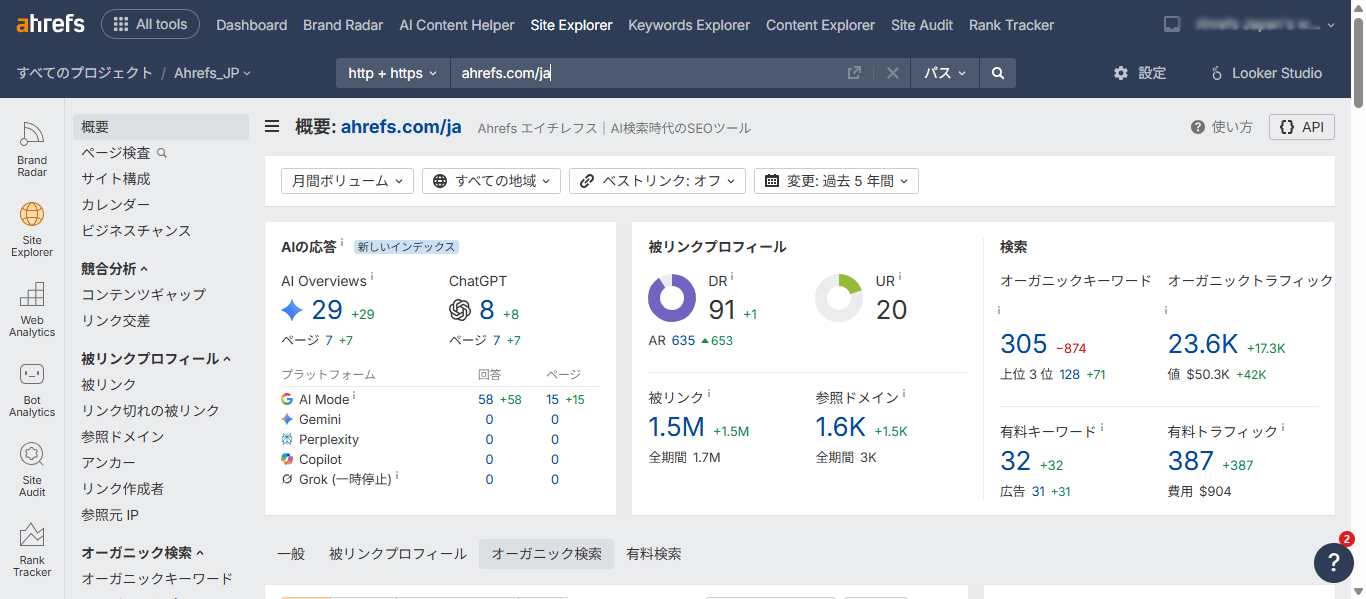Click the Google AI Mode icon
Image resolution: width=1366 pixels, height=599 pixels.
tap(287, 399)
